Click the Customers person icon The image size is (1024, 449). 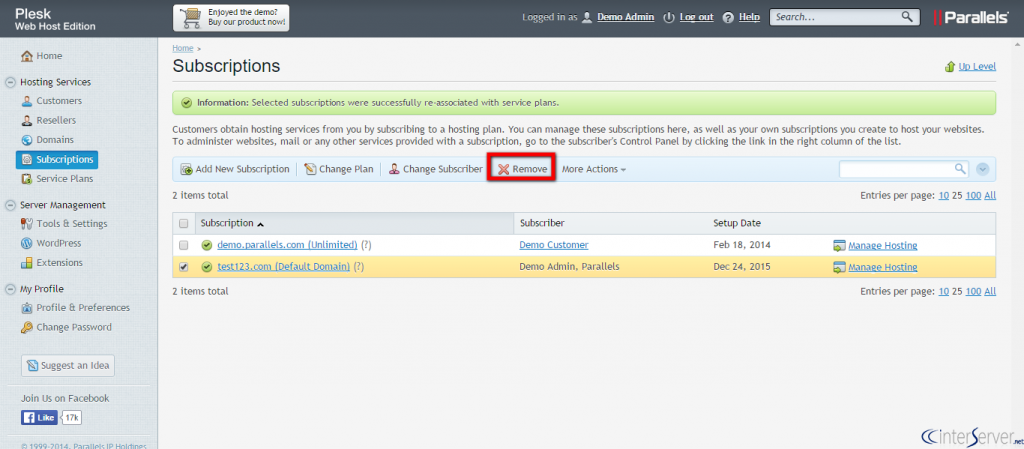click(27, 101)
